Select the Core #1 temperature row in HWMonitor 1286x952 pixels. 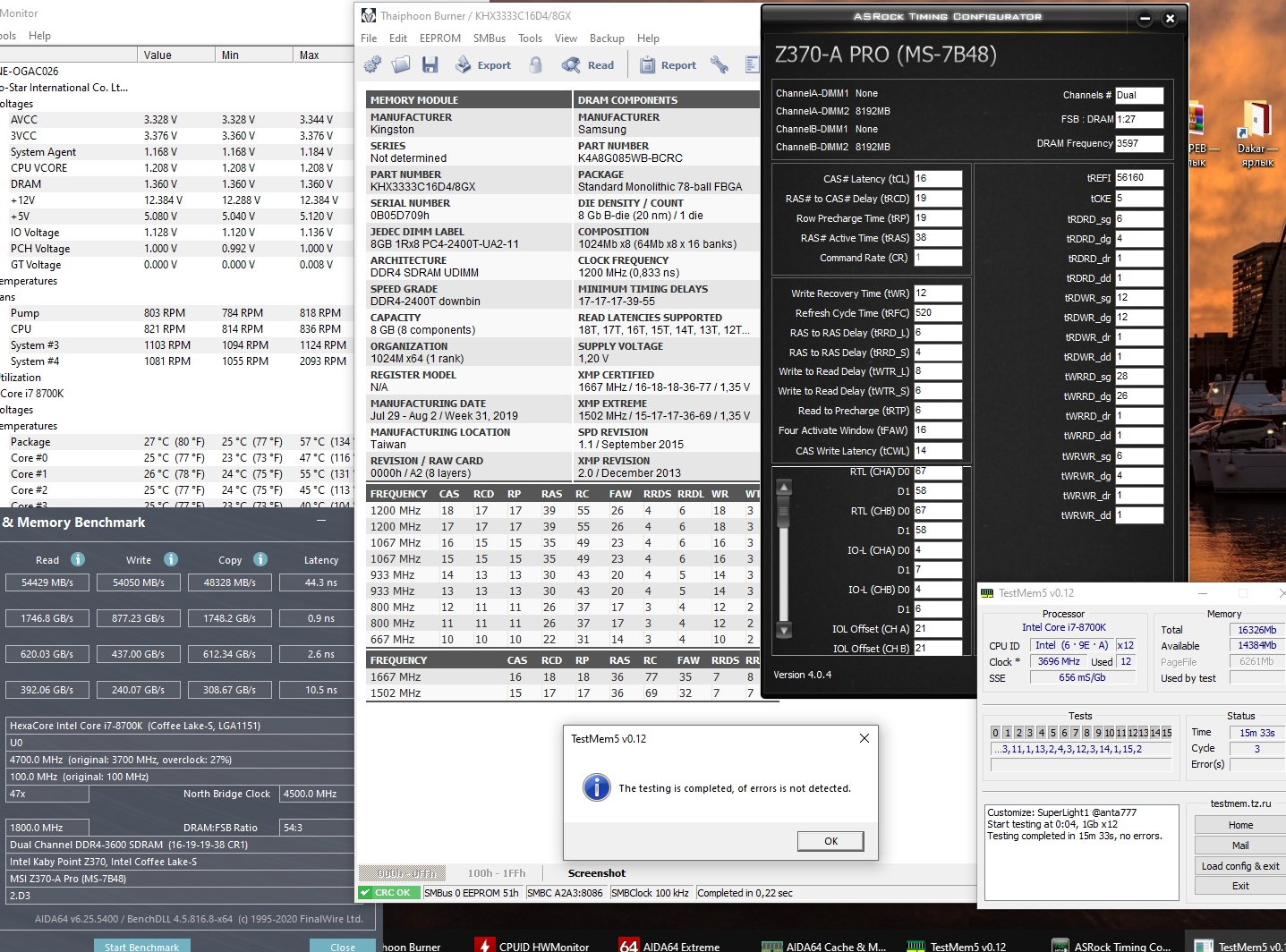pyautogui.click(x=177, y=474)
